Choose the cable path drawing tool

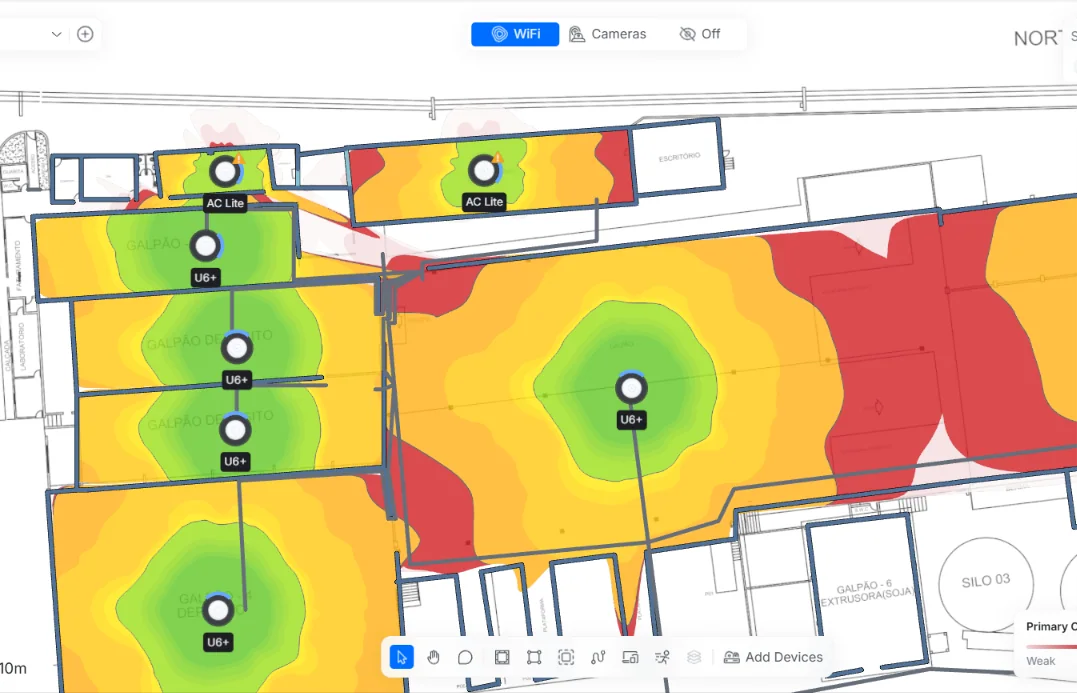point(598,657)
